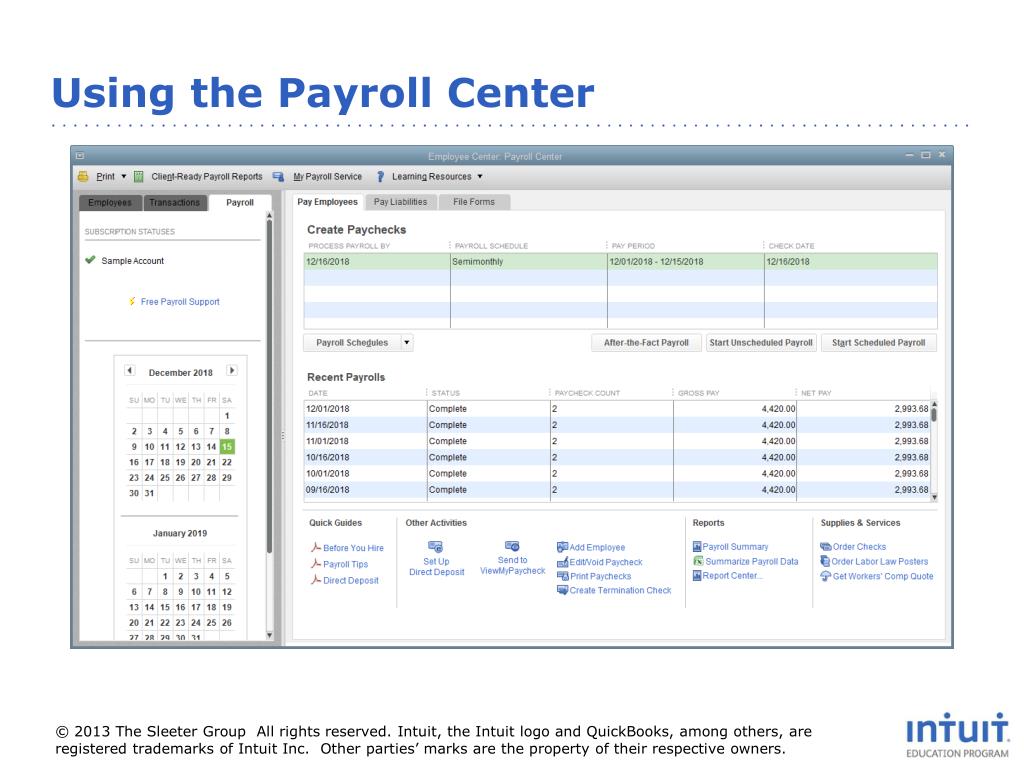Click the Report Center icon

pyautogui.click(x=697, y=575)
